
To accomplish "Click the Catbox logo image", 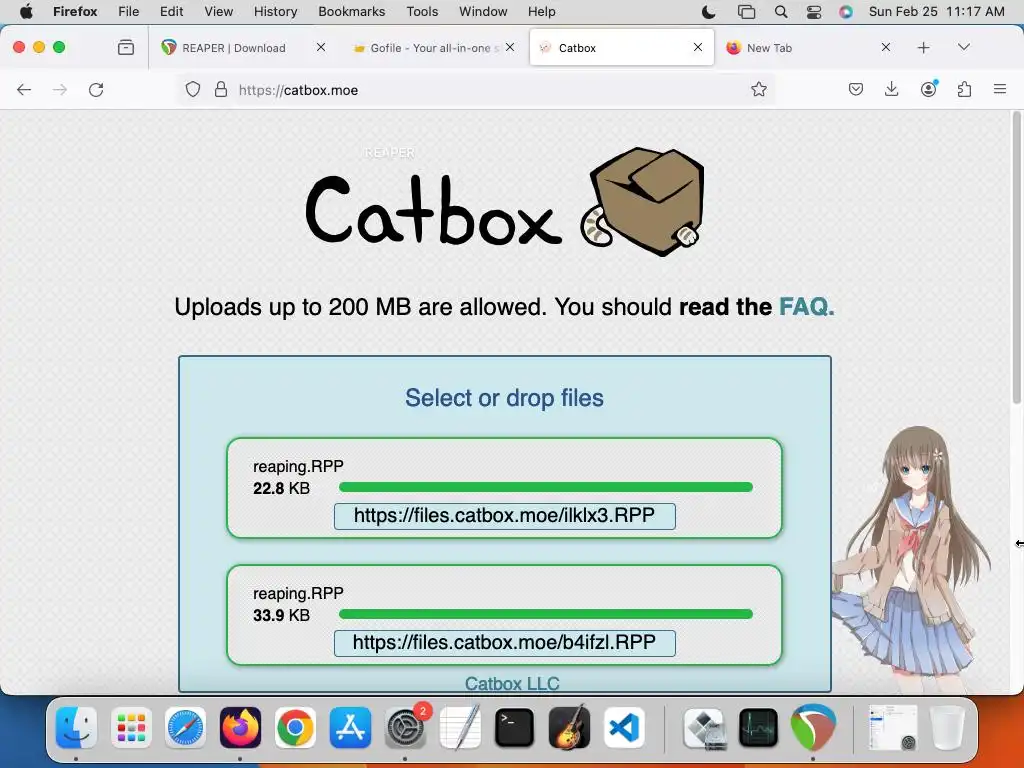I will click(x=505, y=202).
